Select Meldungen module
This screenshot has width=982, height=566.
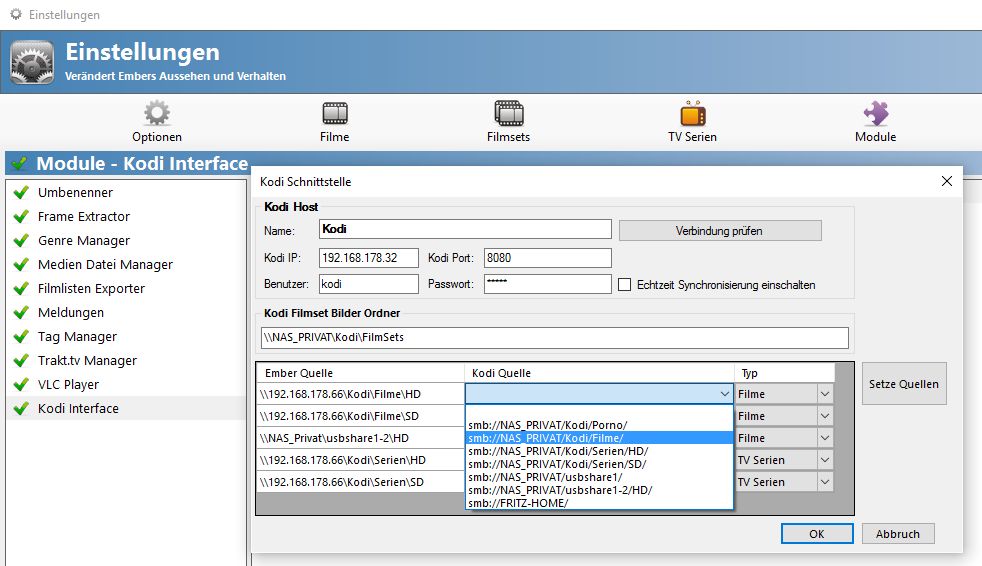[128, 312]
